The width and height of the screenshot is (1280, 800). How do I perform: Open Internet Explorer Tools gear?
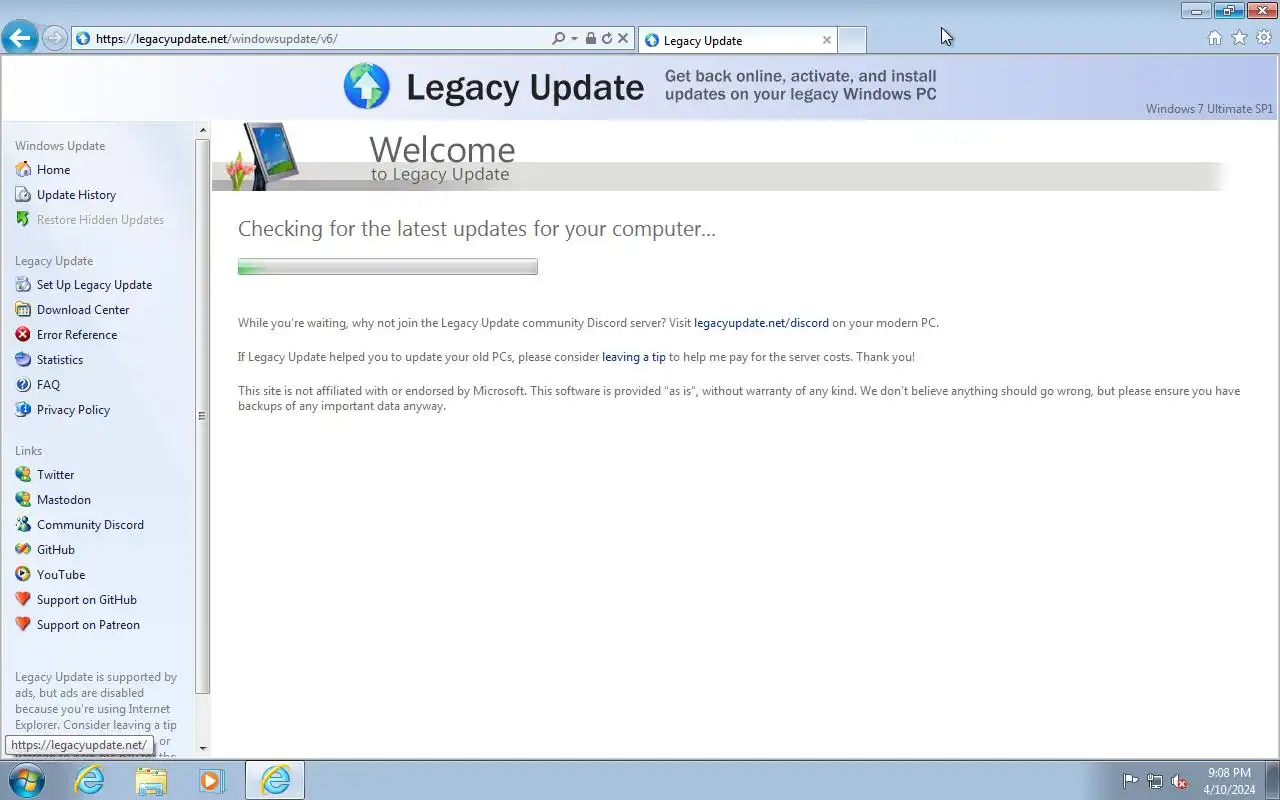1264,38
